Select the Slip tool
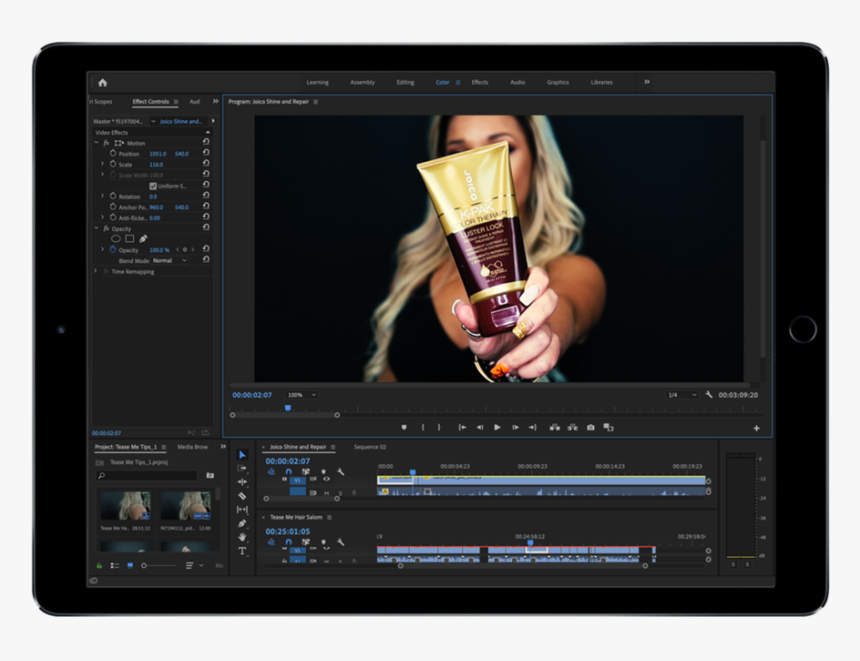This screenshot has height=661, width=860. pos(242,510)
